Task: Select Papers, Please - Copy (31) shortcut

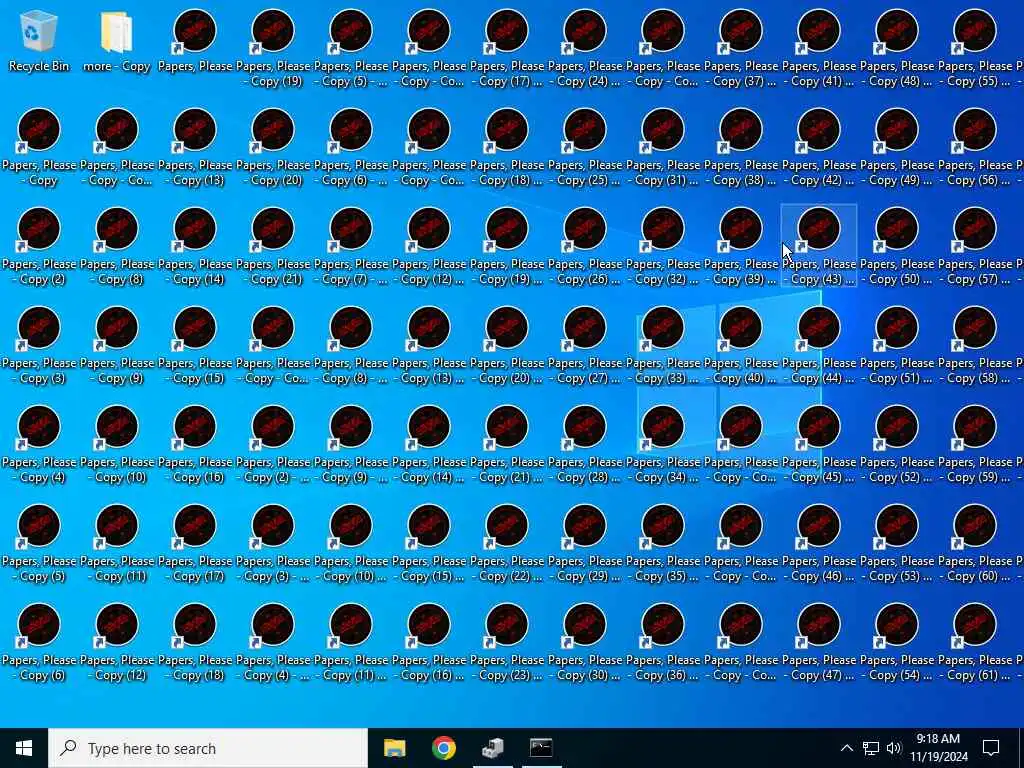Action: [663, 148]
